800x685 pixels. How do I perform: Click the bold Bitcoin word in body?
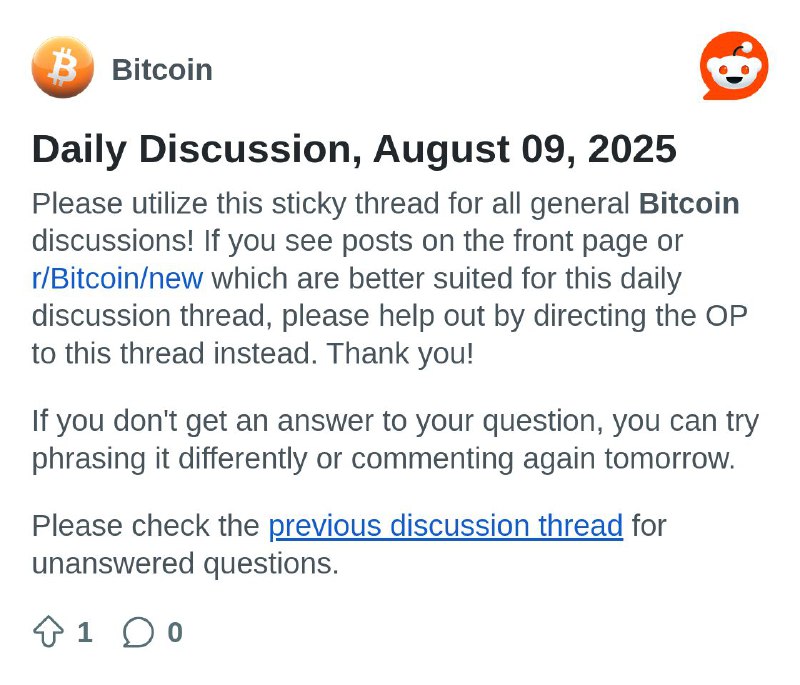(x=689, y=204)
